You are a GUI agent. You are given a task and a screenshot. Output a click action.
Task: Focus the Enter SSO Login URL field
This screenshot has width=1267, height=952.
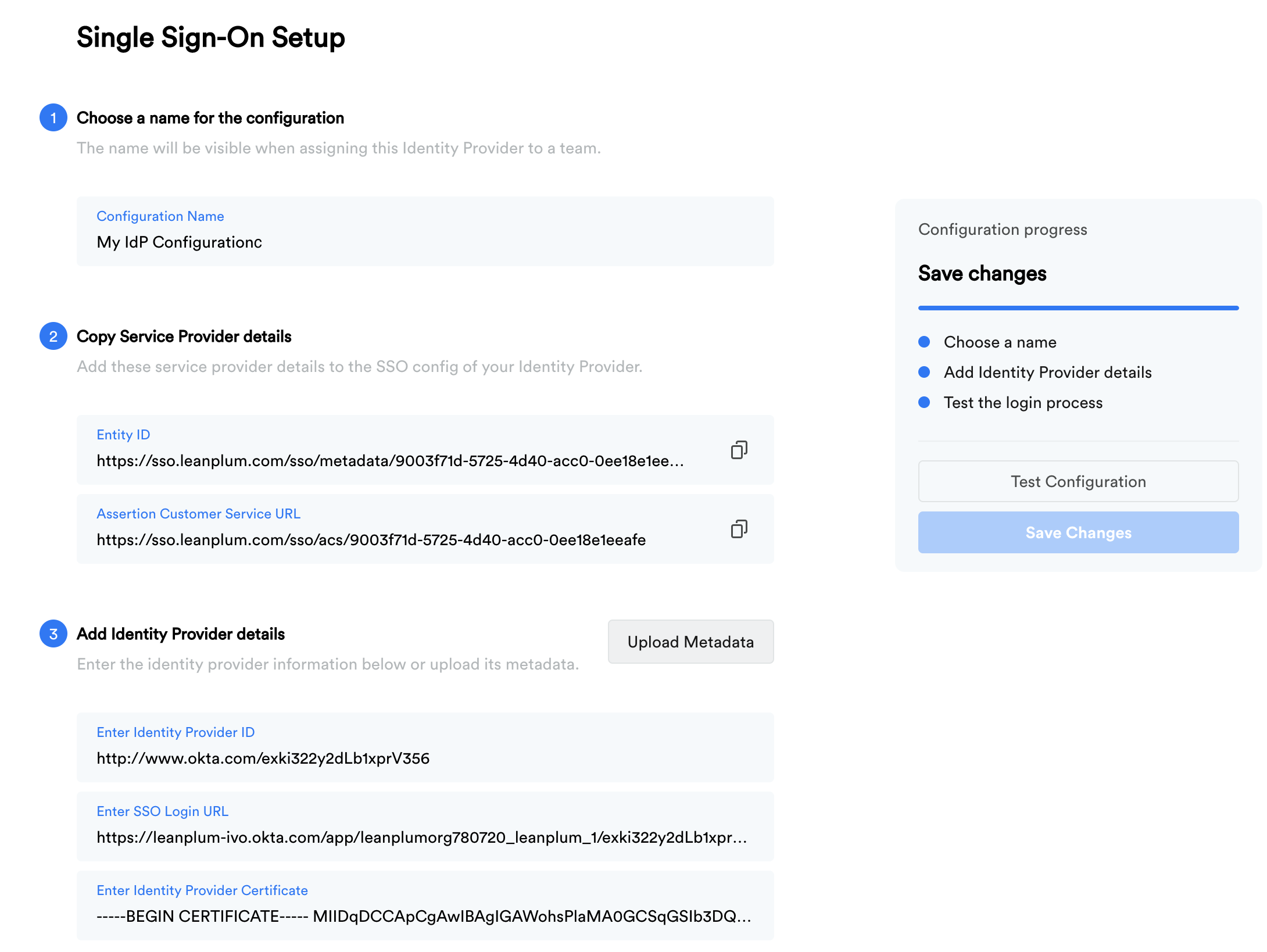424,837
